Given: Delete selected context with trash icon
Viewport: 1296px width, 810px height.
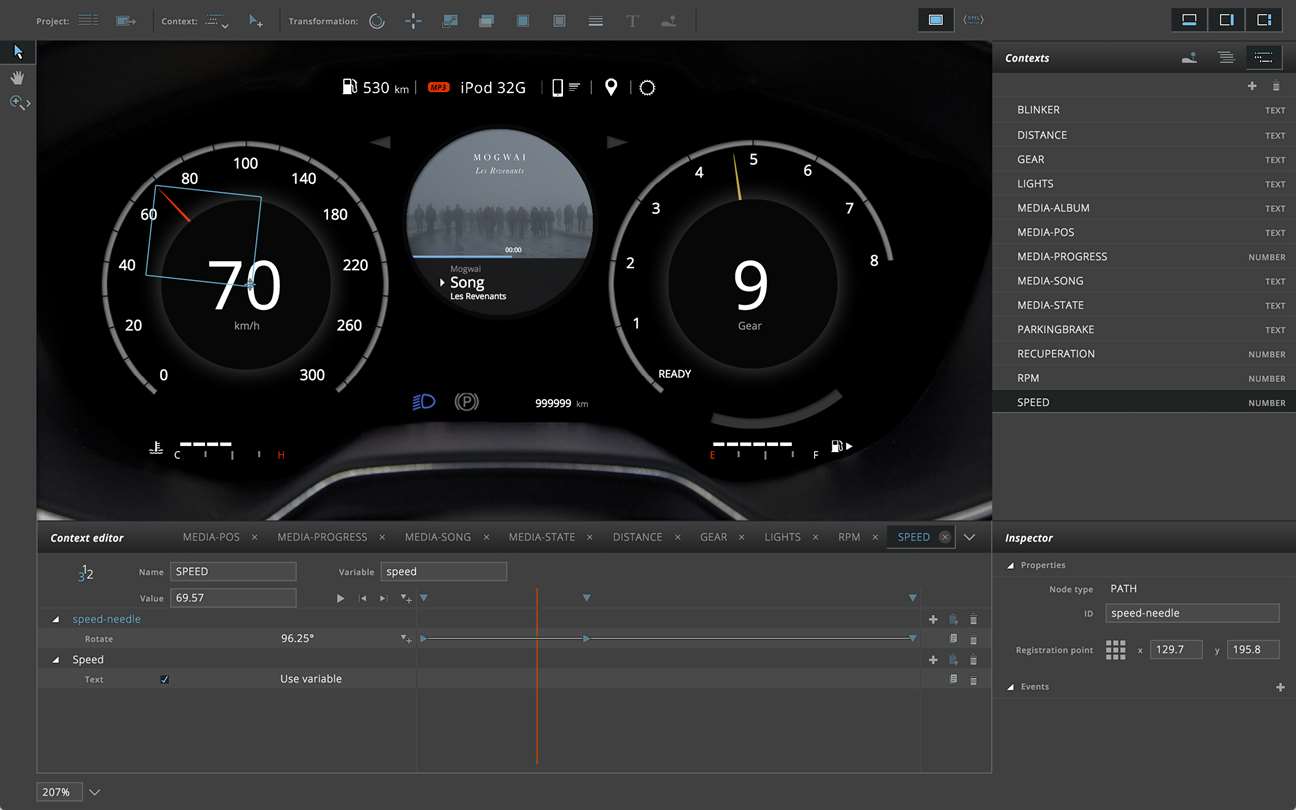Looking at the screenshot, I should (x=1276, y=87).
